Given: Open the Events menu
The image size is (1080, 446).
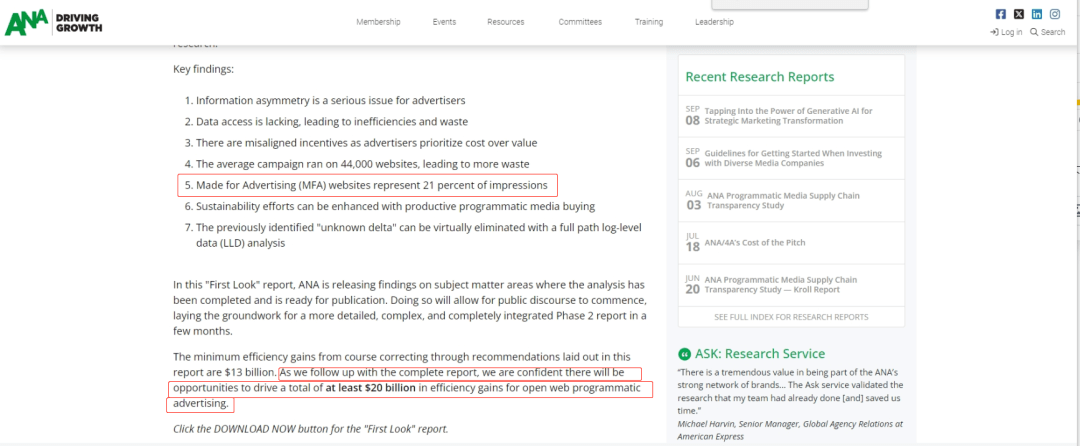Looking at the screenshot, I should tap(444, 22).
